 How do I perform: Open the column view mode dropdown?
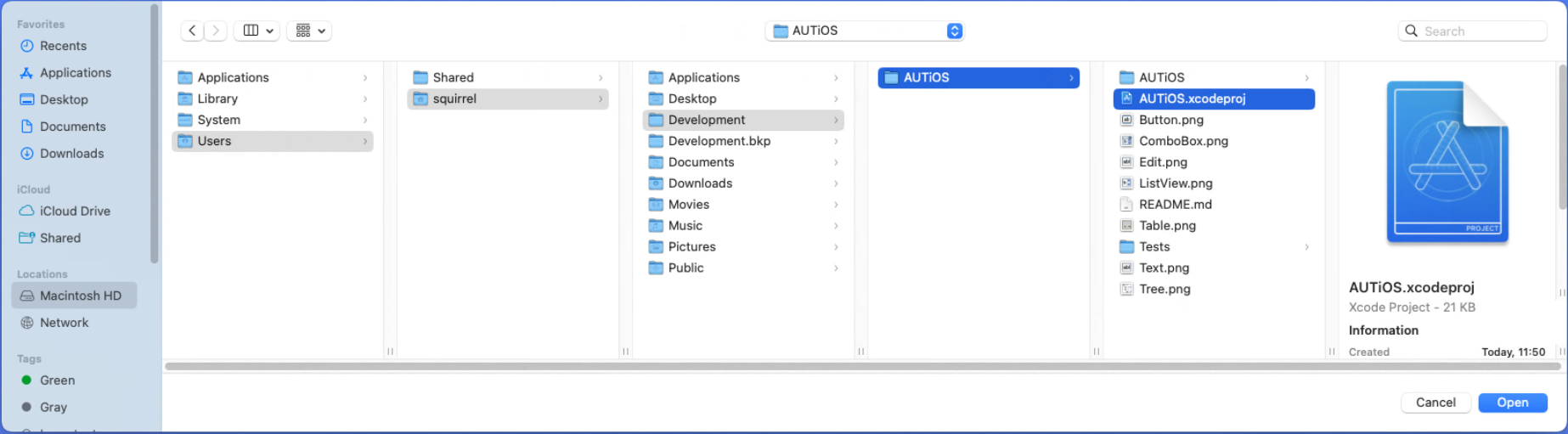point(257,31)
